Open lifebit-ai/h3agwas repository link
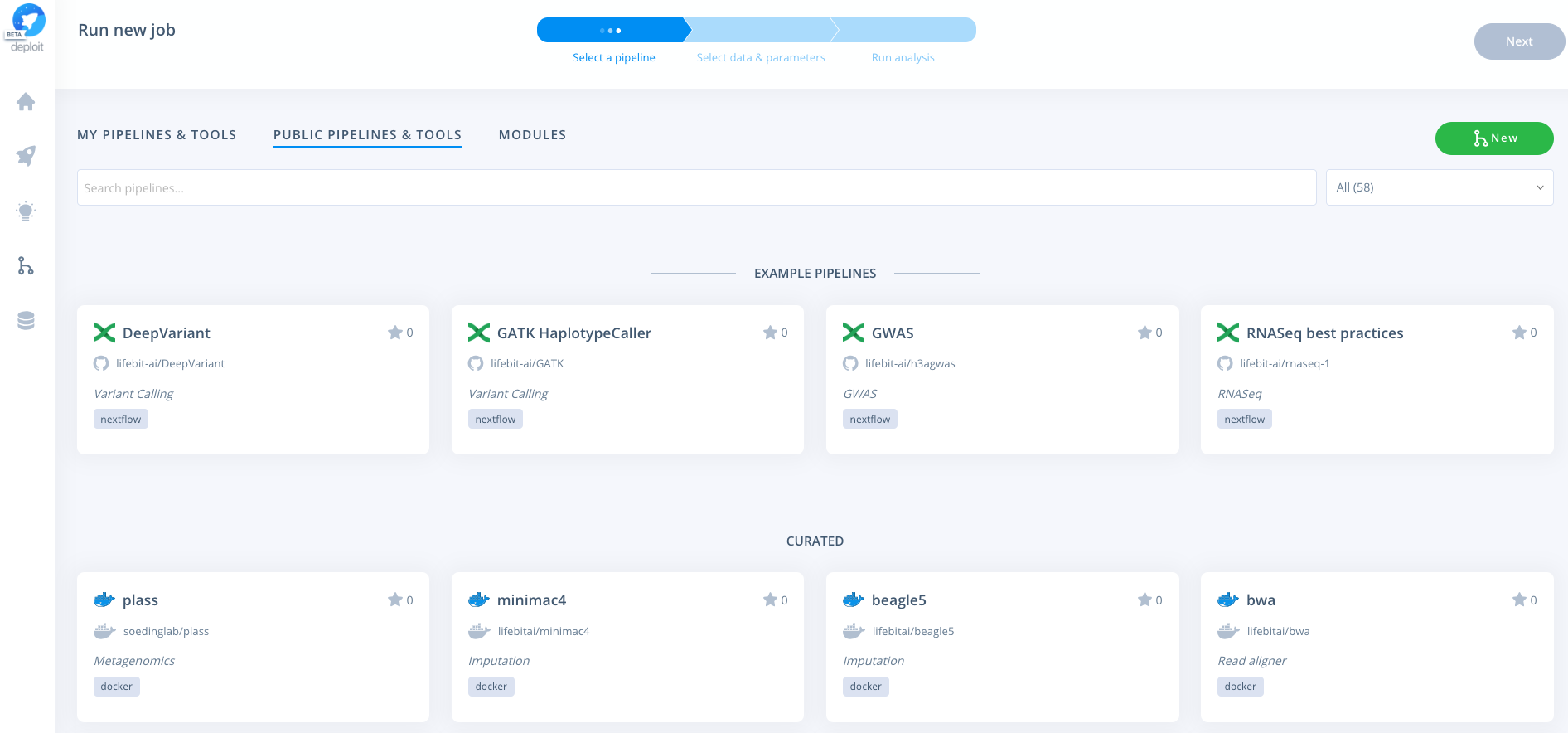 coord(910,363)
